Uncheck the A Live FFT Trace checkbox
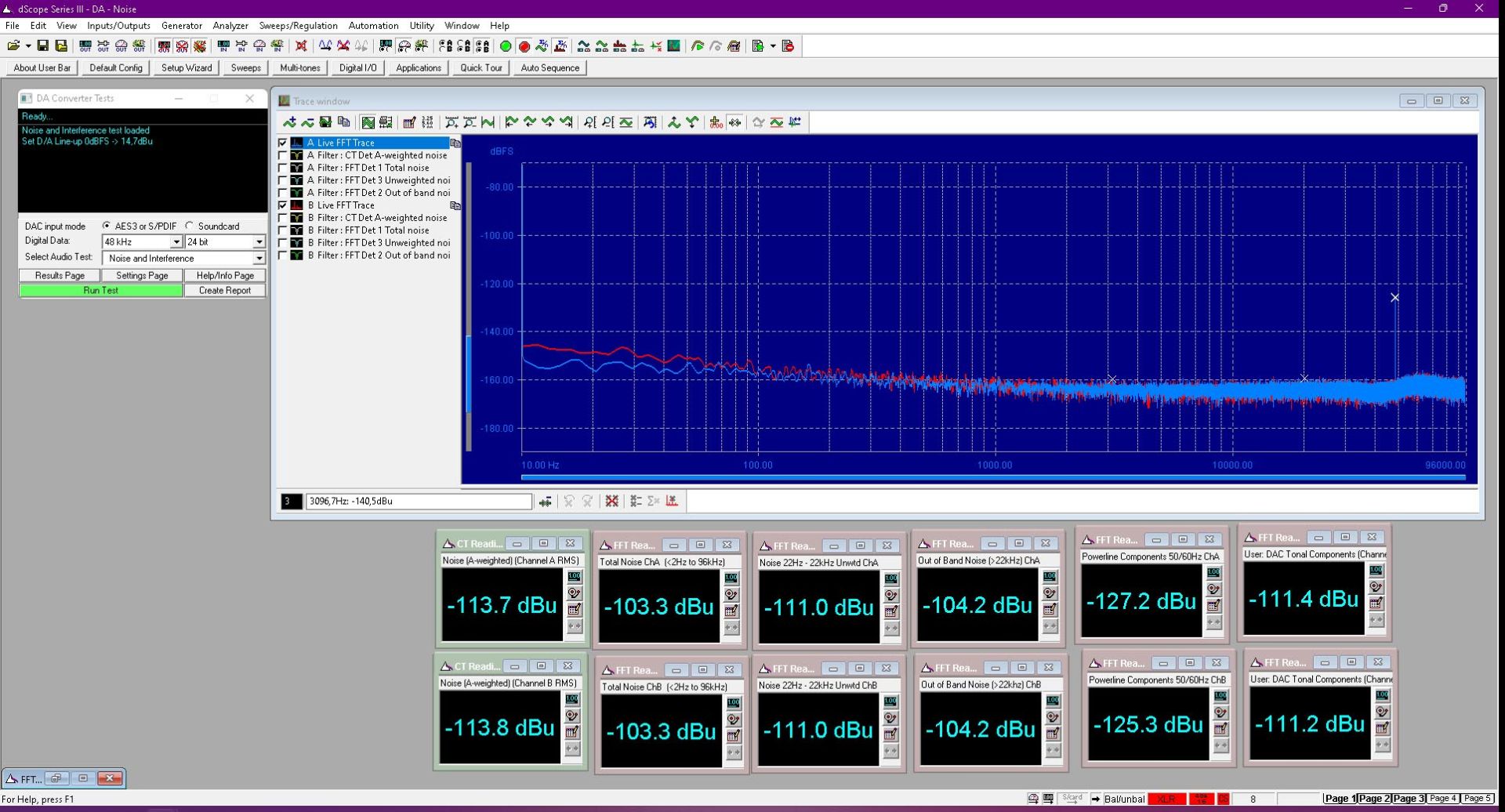1505x812 pixels. (x=283, y=143)
